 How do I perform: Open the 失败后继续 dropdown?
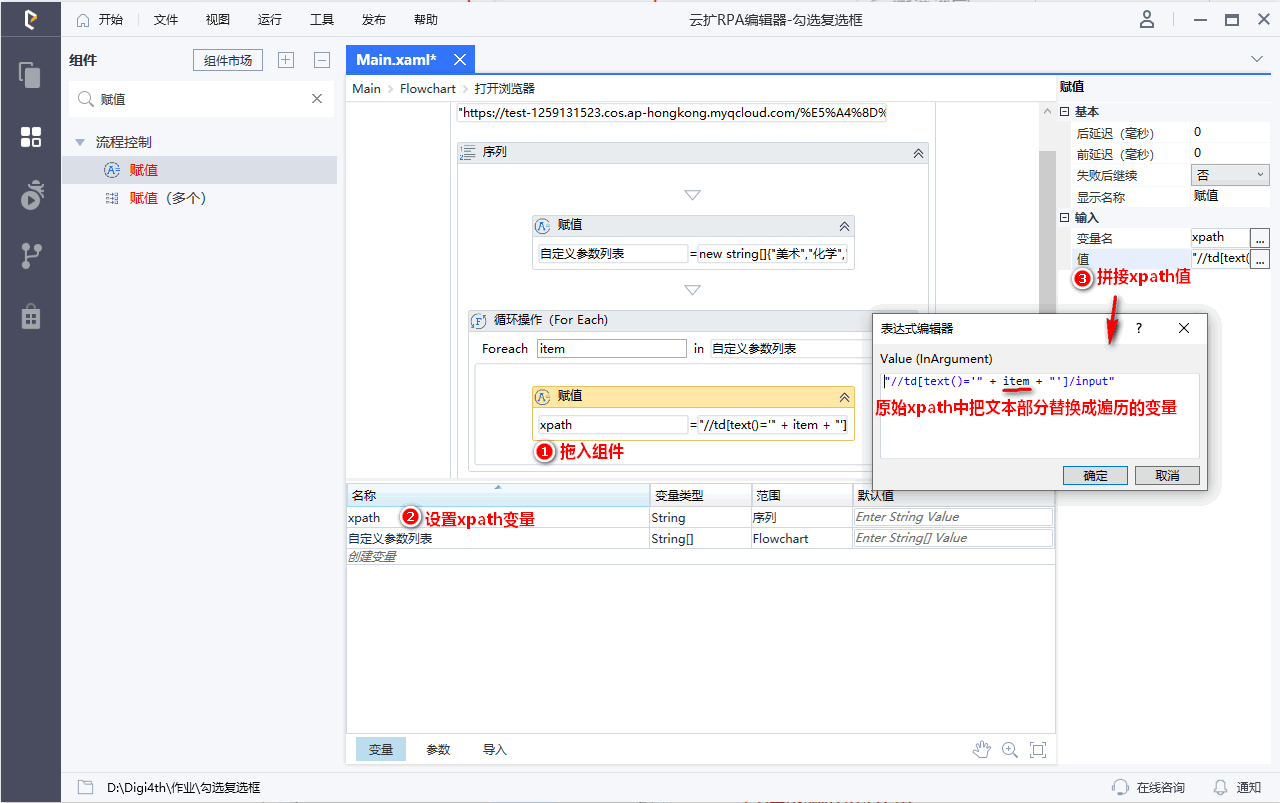tap(1230, 175)
